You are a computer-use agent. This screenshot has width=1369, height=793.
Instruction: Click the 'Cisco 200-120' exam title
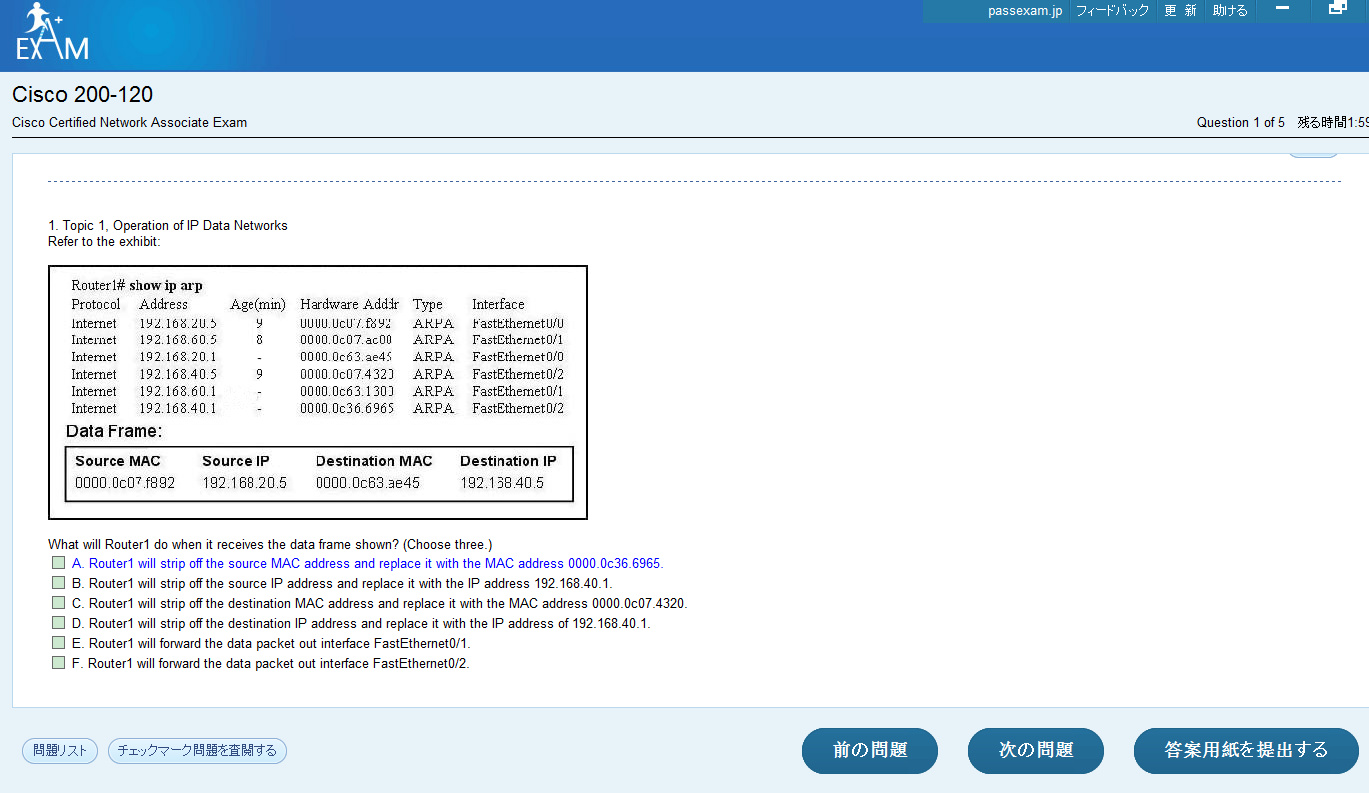coord(83,95)
